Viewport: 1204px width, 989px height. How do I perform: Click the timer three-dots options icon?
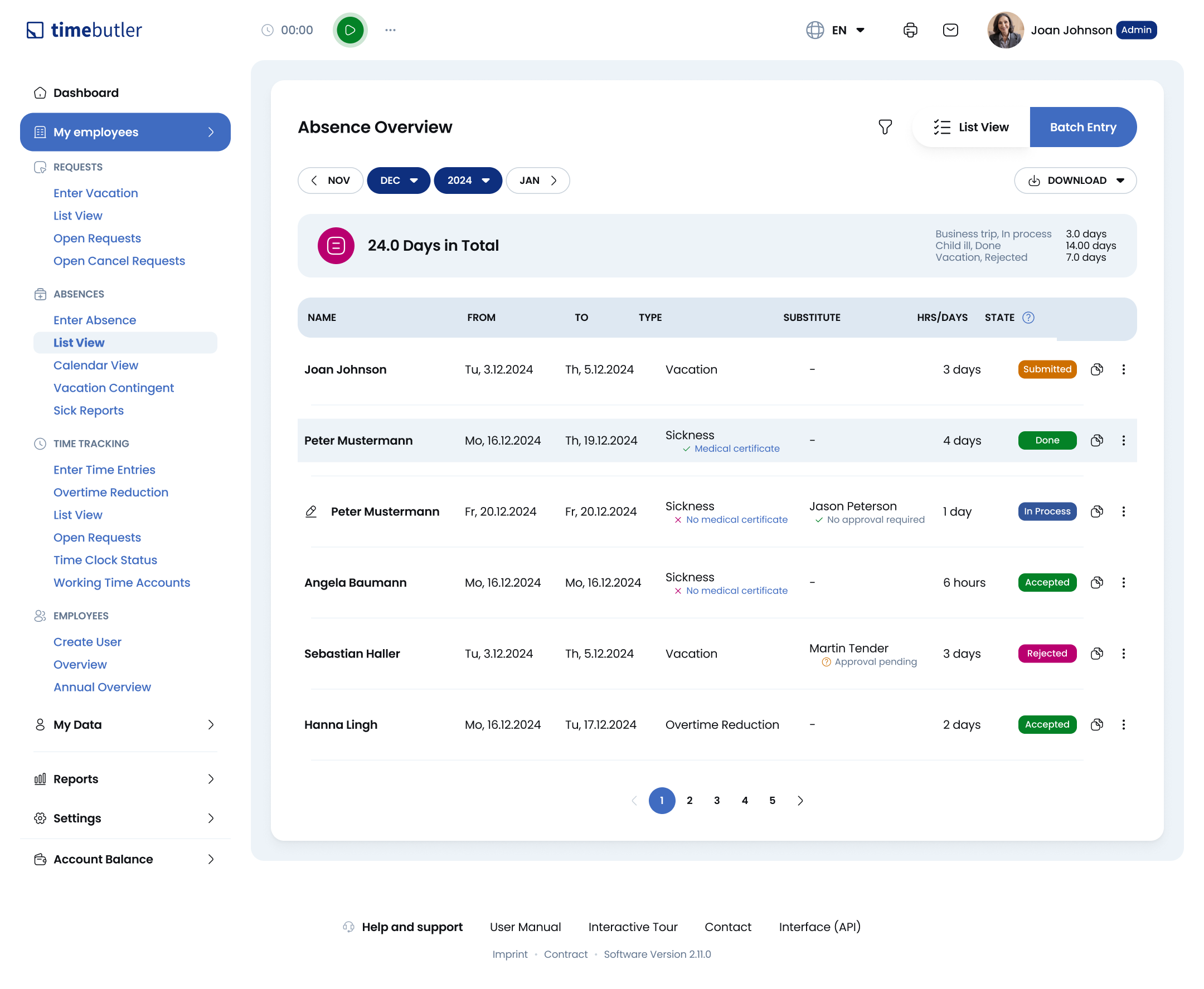tap(390, 30)
